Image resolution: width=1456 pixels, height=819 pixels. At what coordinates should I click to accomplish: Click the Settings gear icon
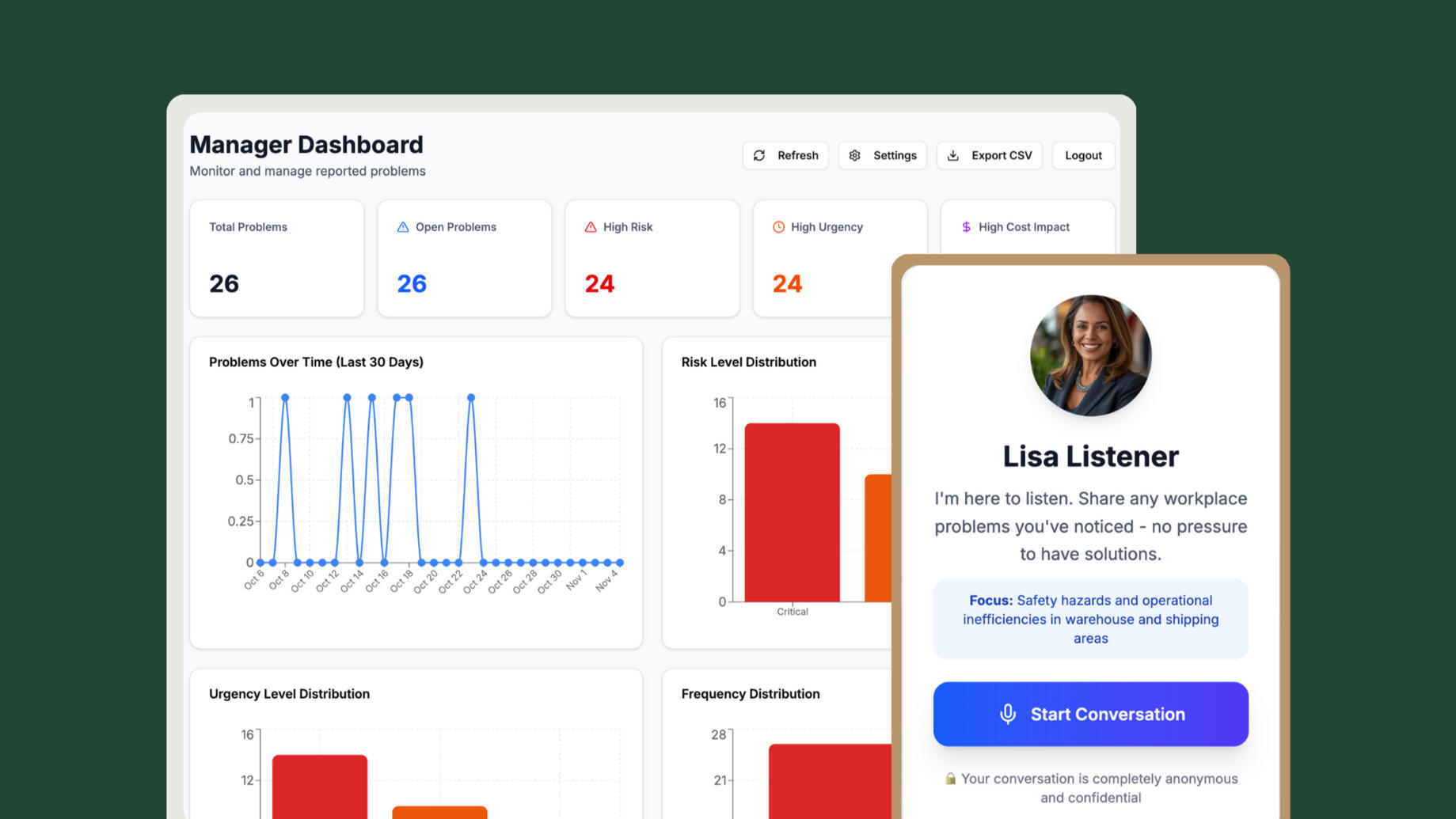coord(855,156)
